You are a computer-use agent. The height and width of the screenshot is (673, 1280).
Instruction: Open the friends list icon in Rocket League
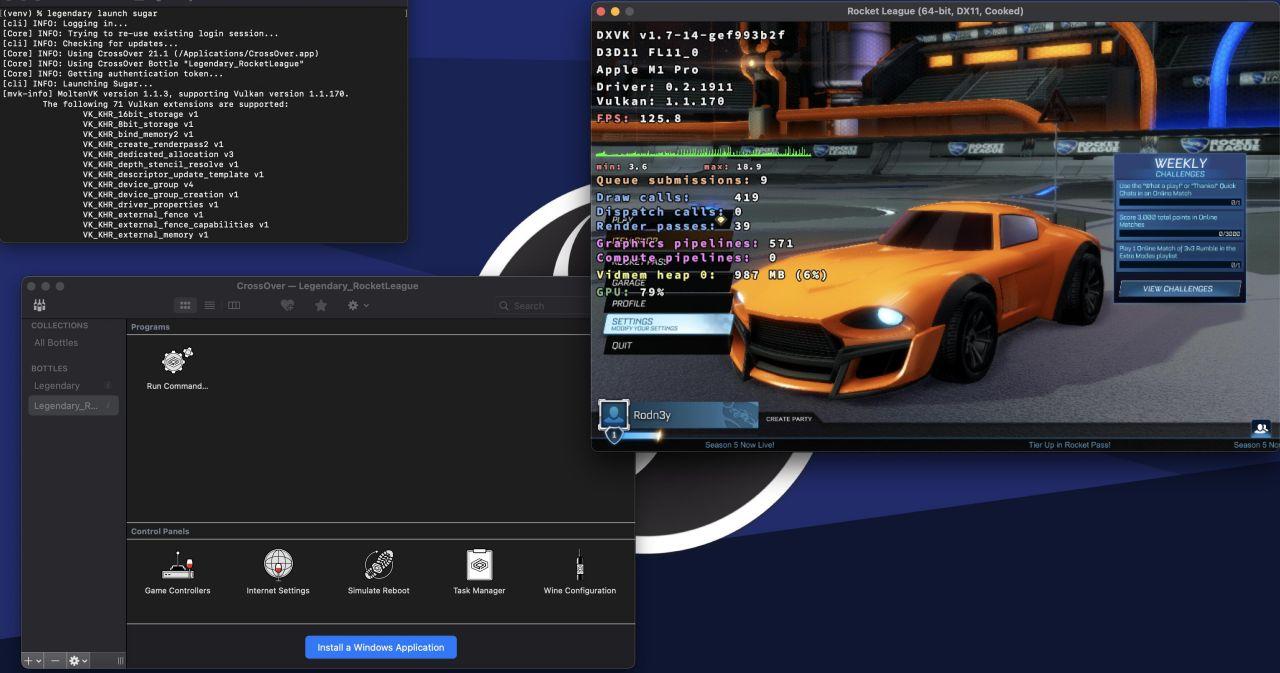[1260, 428]
